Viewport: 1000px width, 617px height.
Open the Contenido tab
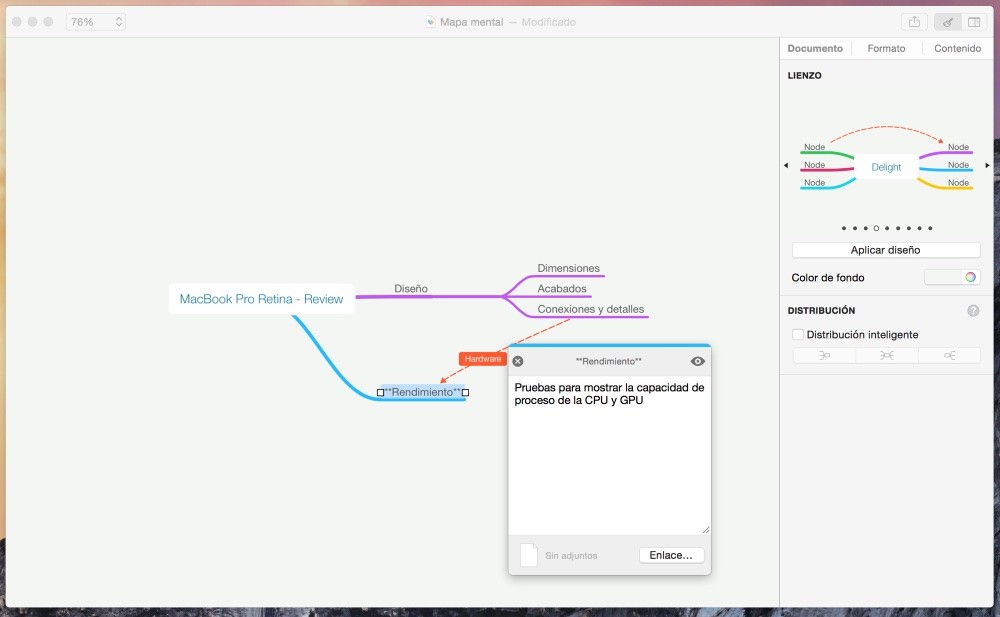click(957, 47)
